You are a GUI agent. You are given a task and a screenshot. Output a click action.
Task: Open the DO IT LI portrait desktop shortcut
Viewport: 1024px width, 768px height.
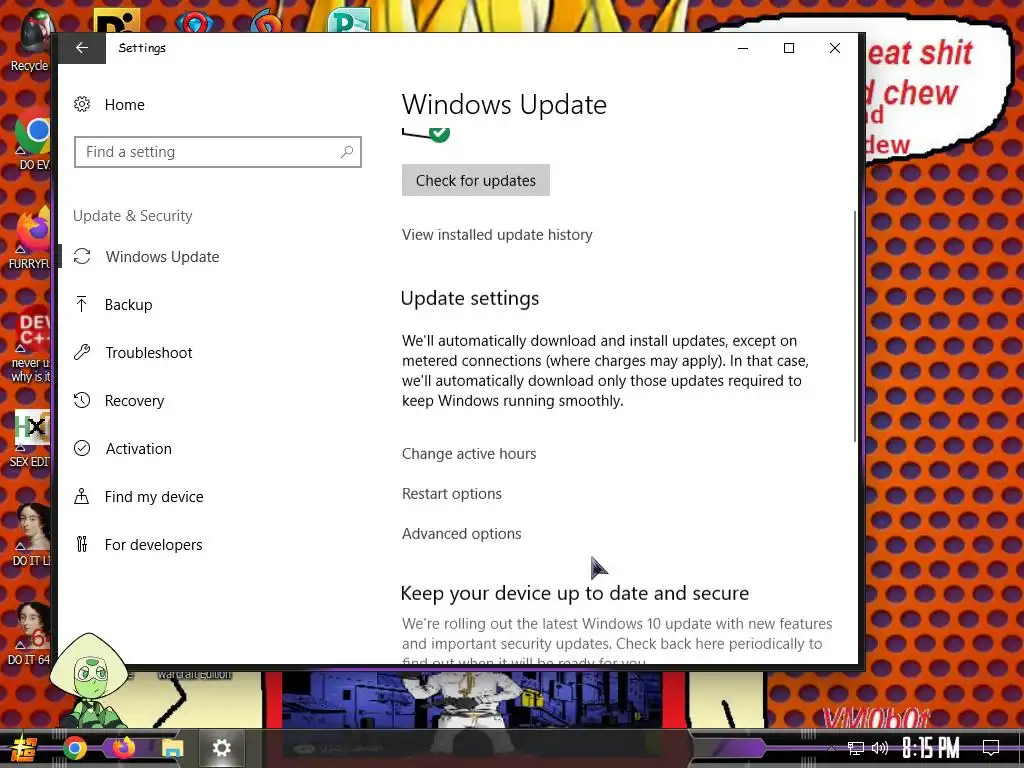(x=31, y=534)
